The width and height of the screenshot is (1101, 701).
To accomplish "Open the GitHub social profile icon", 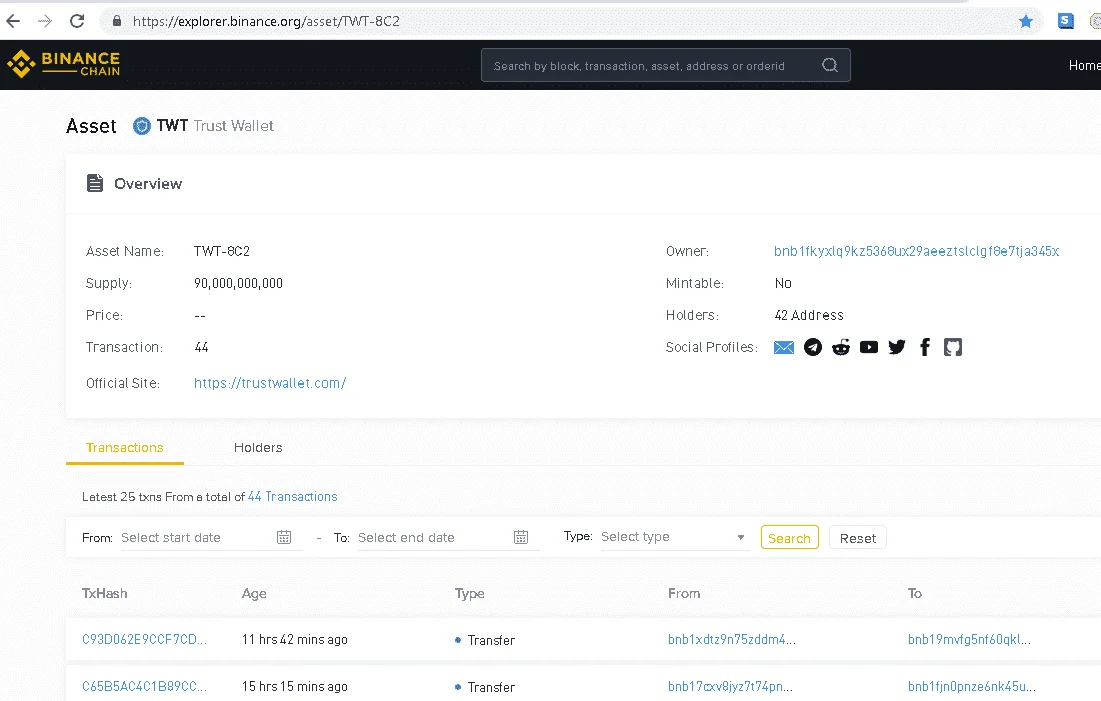I will click(x=953, y=347).
